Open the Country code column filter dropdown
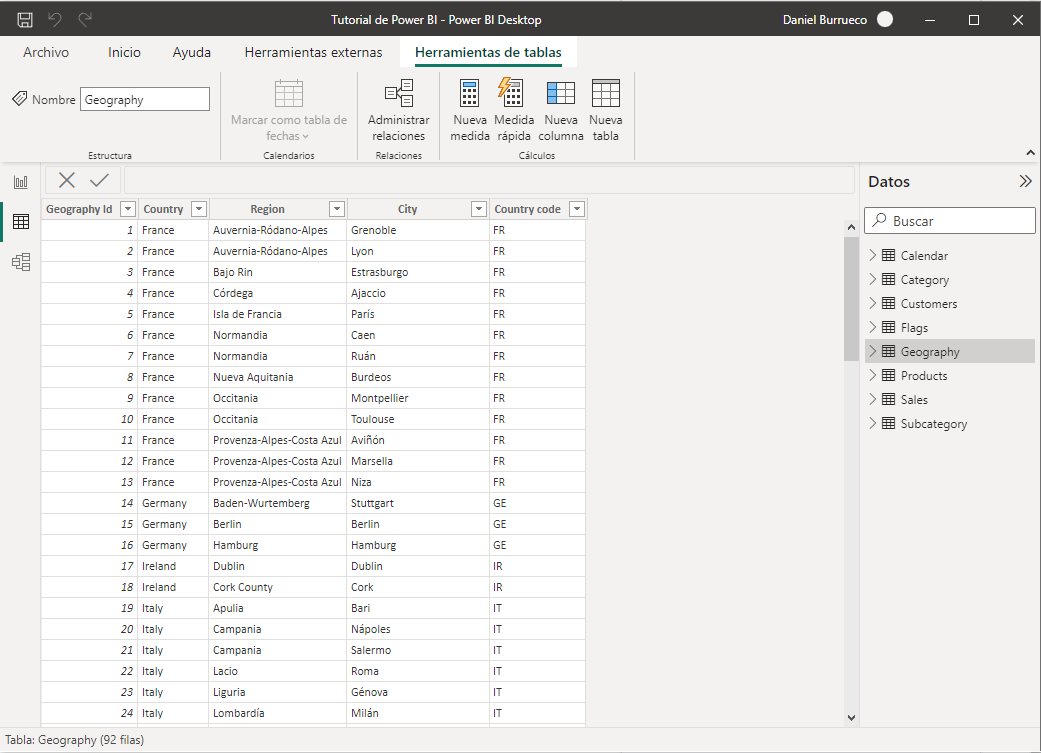 [576, 209]
